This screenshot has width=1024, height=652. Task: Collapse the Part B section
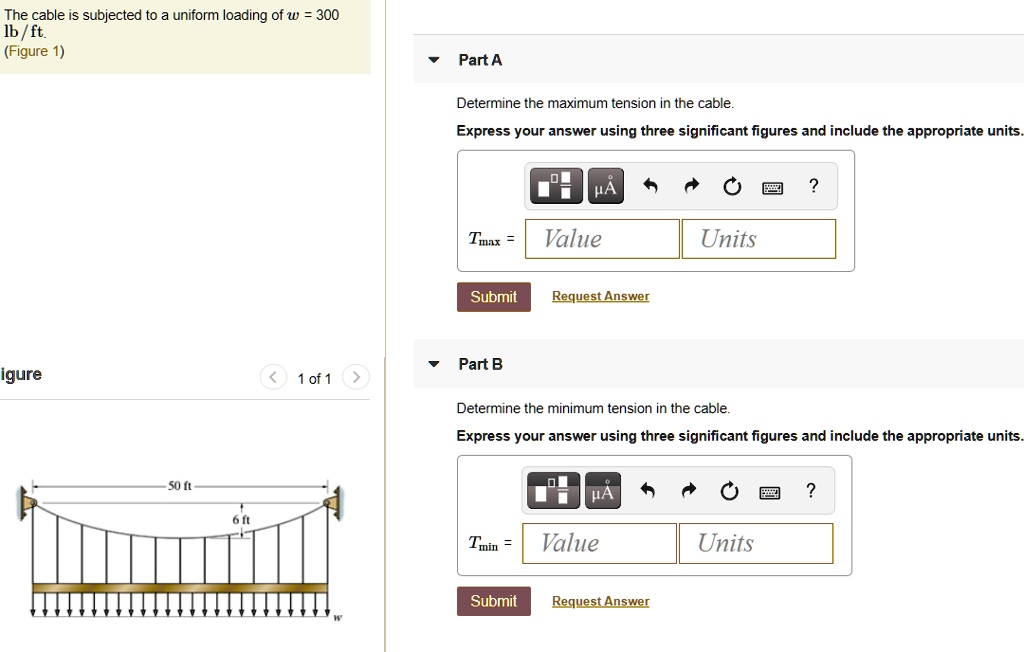(x=432, y=364)
